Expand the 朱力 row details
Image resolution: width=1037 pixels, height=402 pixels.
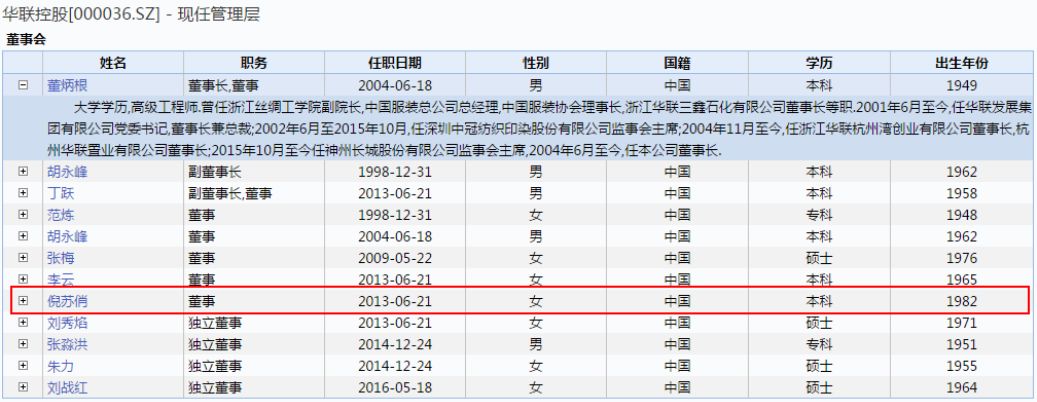(x=23, y=366)
